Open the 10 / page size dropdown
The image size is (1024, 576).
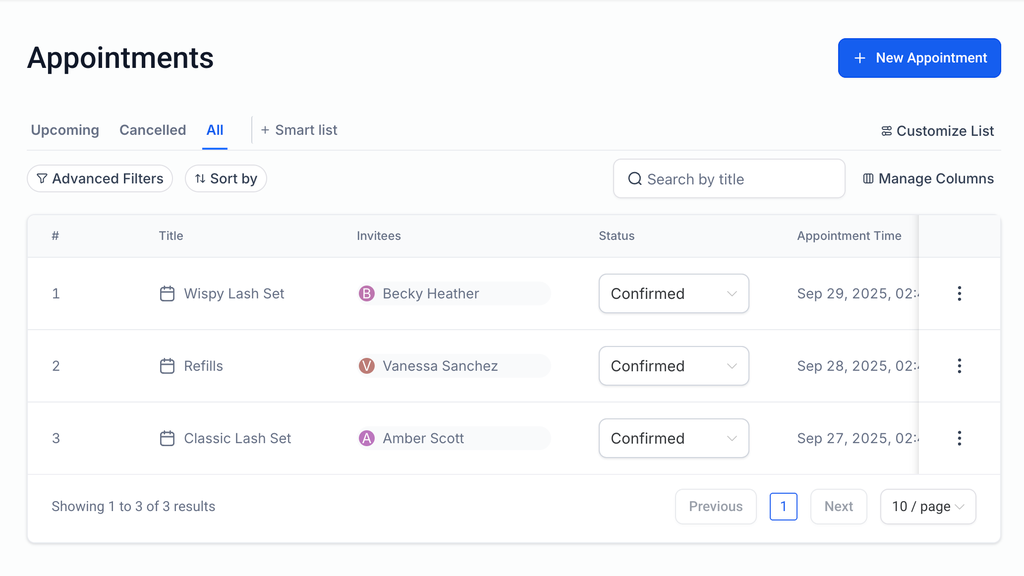point(928,507)
